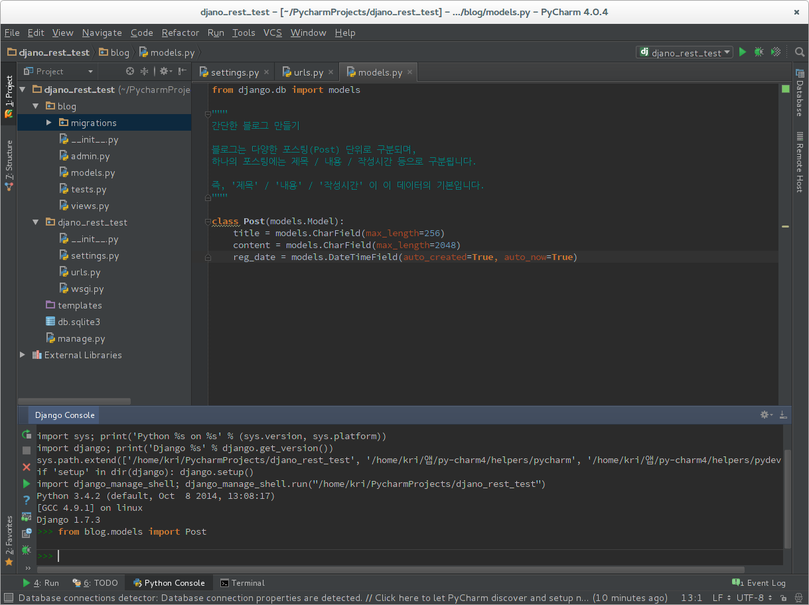Close the settings.py tab
Image resolution: width=809 pixels, height=605 pixels.
click(266, 72)
